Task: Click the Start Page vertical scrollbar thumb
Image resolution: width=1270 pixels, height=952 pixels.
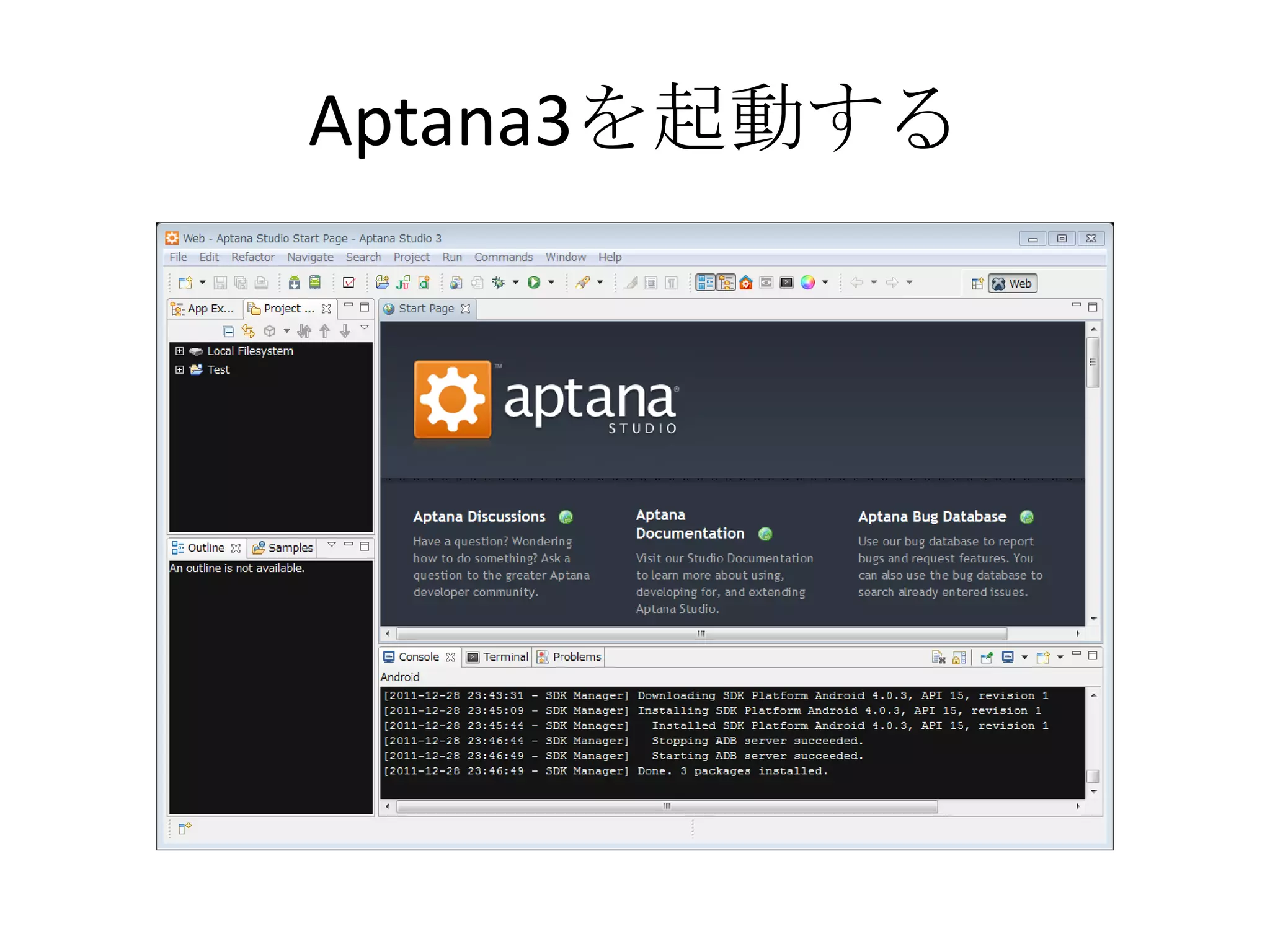Action: tap(1093, 362)
